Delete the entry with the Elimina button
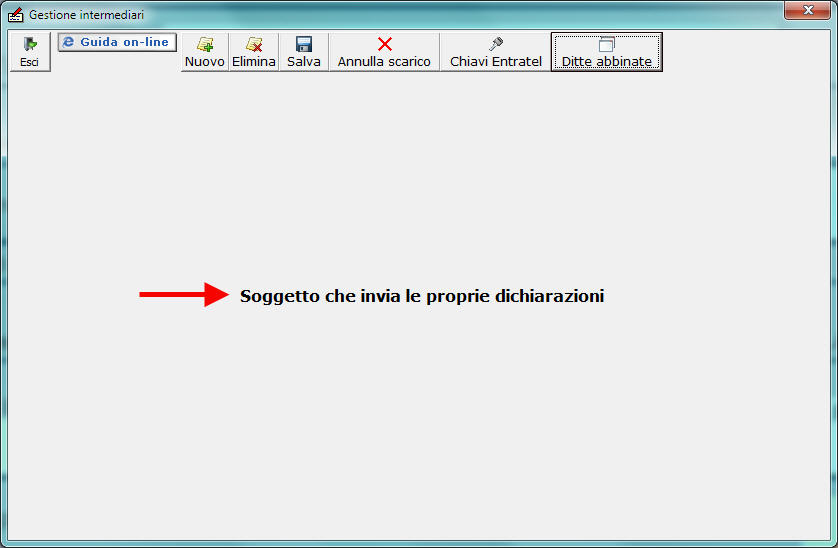Viewport: 838px width, 548px height. click(x=254, y=52)
